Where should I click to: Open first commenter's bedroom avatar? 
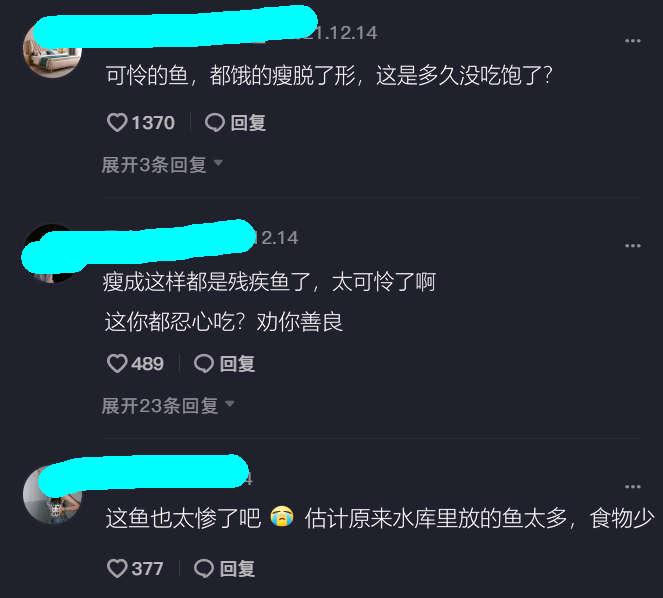point(52,49)
